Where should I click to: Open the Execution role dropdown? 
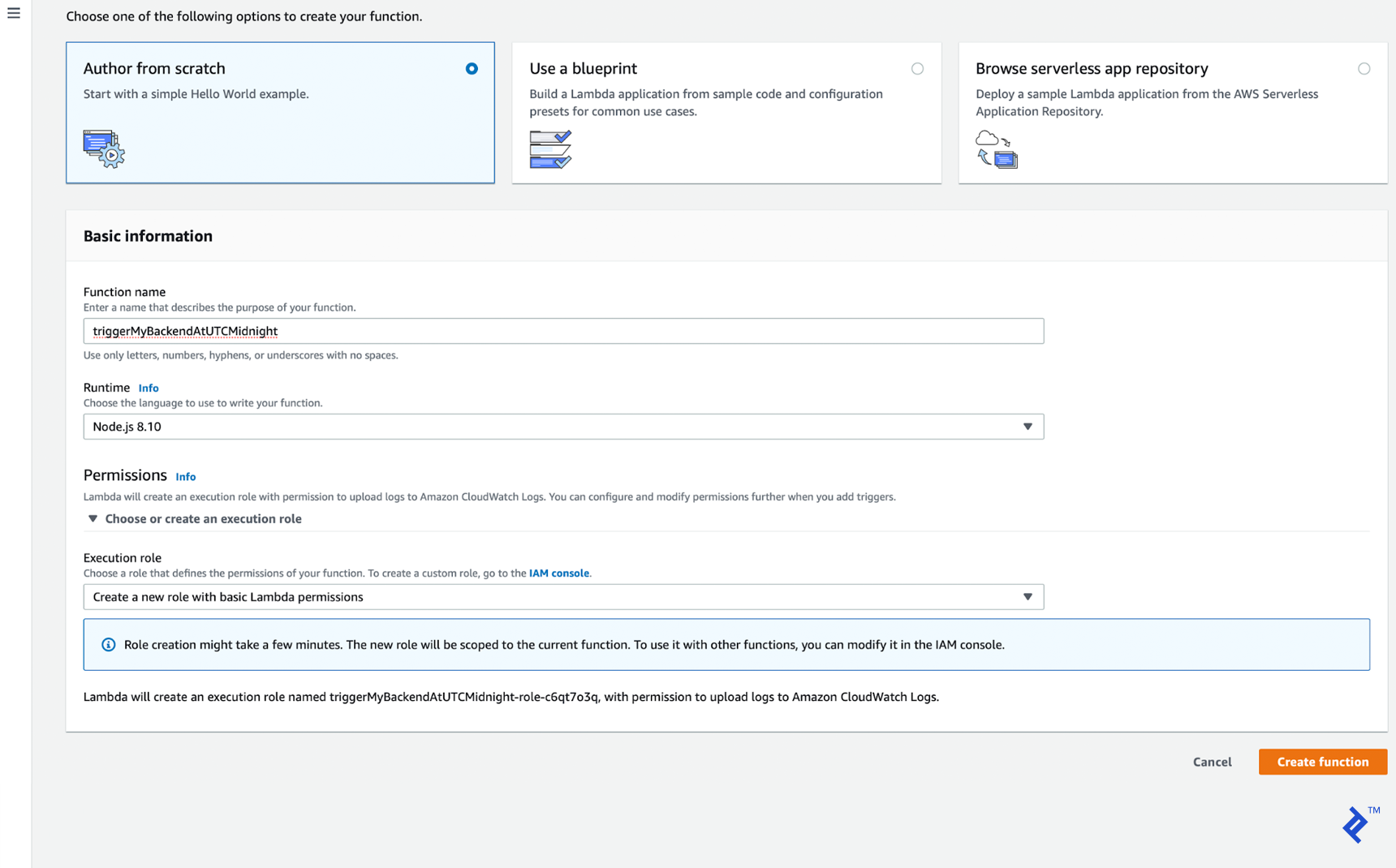click(x=1028, y=596)
